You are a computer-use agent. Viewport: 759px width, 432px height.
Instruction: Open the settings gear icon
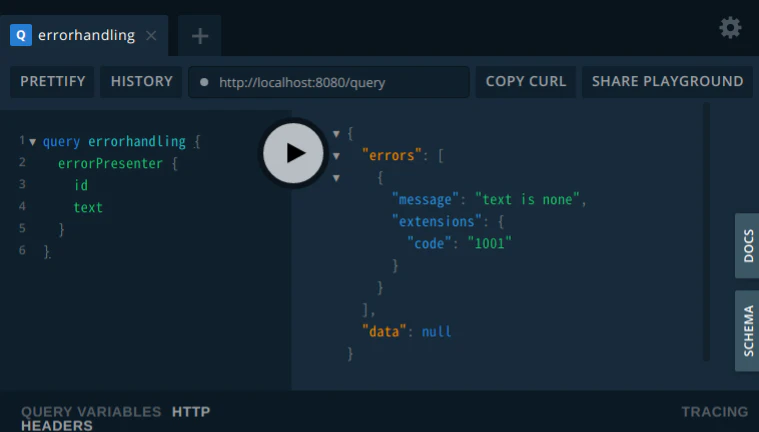(x=730, y=28)
